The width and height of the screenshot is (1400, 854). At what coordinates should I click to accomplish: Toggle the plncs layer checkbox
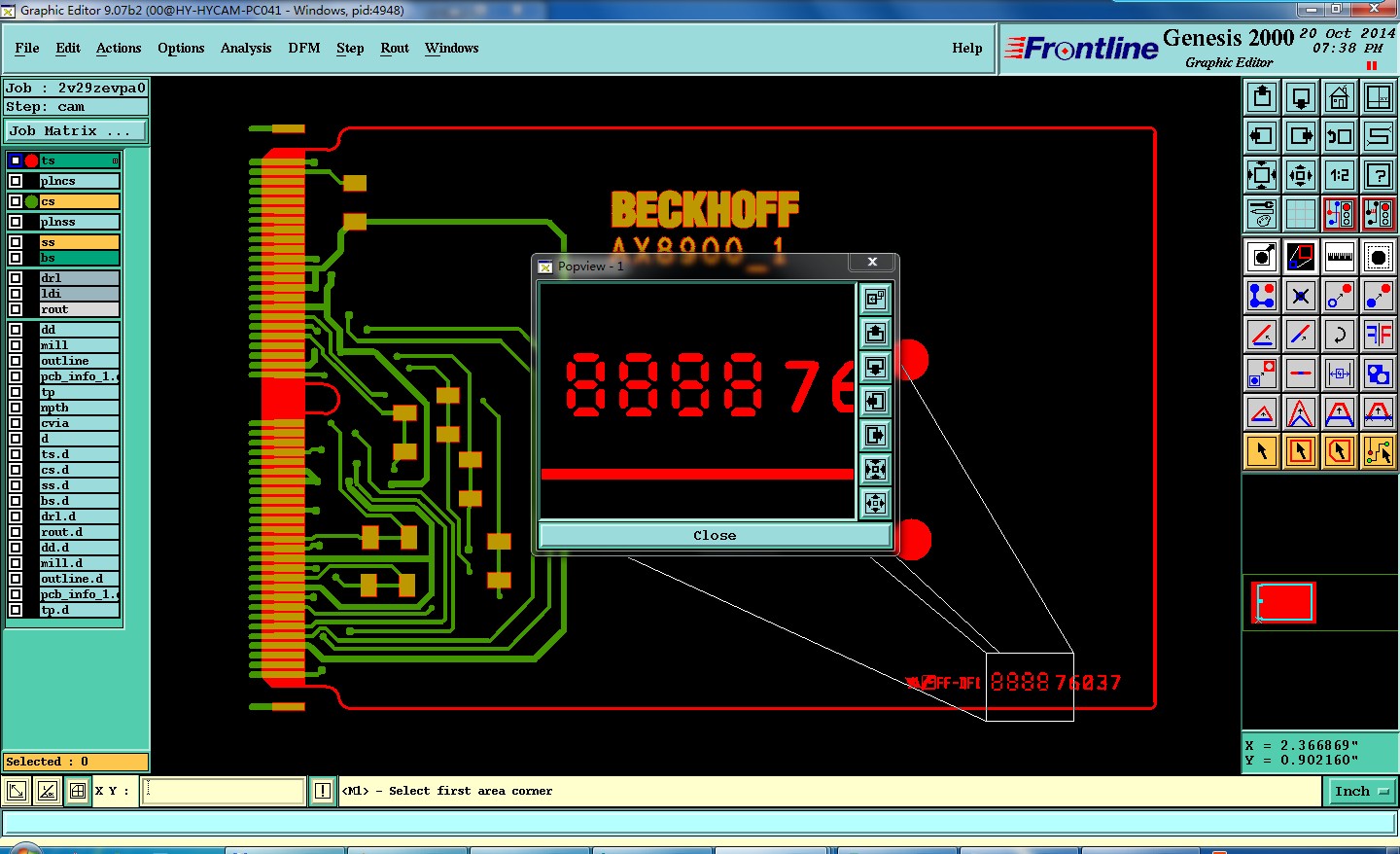(x=16, y=181)
